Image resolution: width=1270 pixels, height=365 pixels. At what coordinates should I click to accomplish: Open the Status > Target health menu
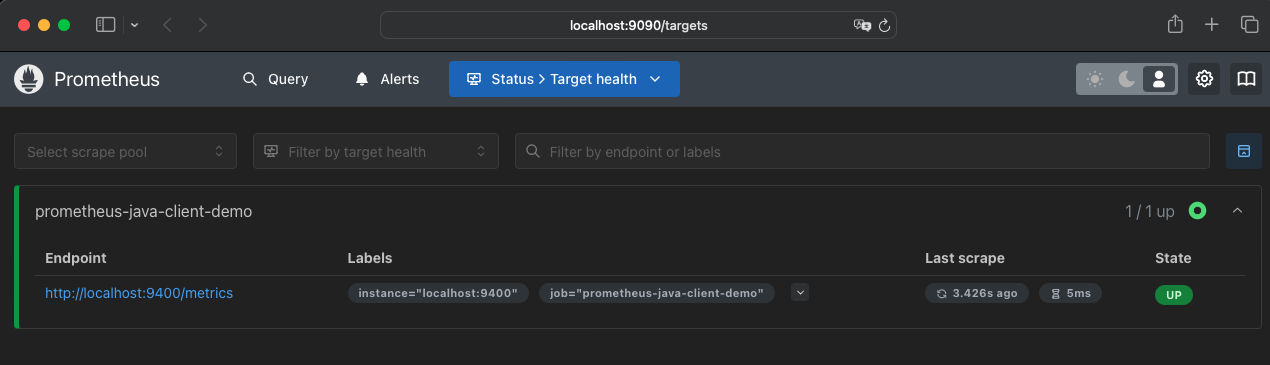point(564,79)
